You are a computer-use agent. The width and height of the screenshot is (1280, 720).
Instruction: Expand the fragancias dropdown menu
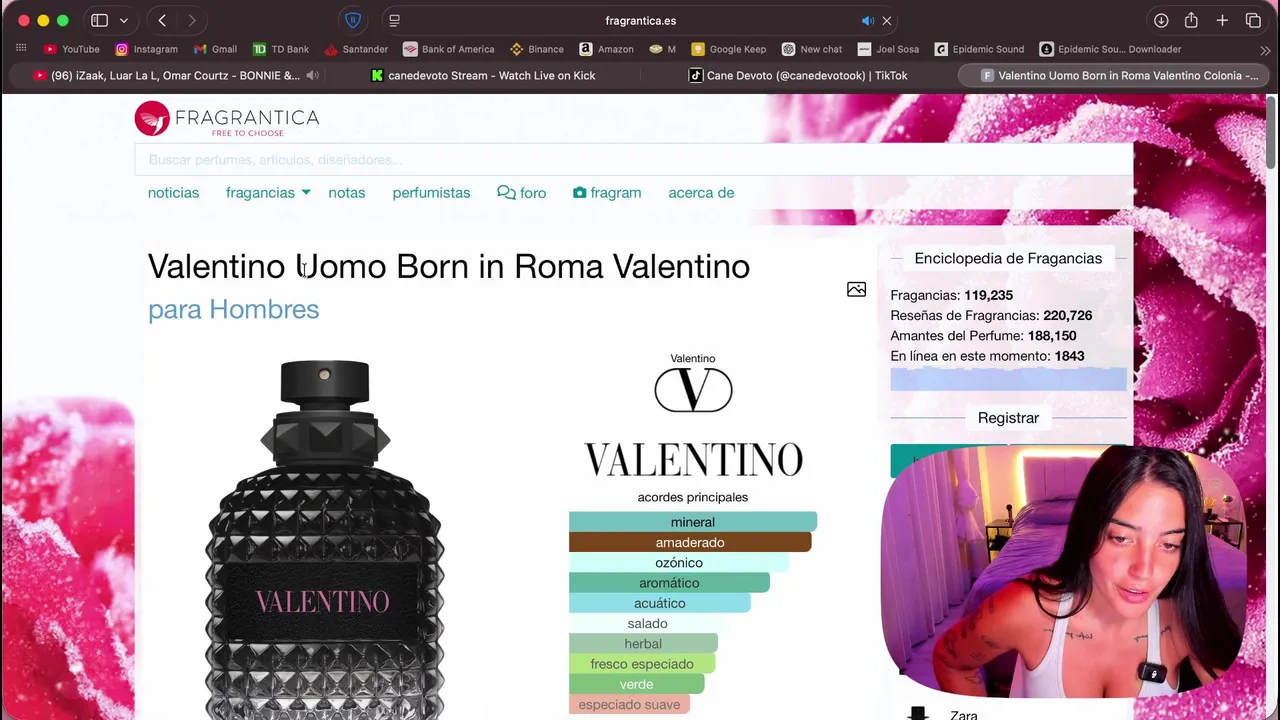pos(268,193)
